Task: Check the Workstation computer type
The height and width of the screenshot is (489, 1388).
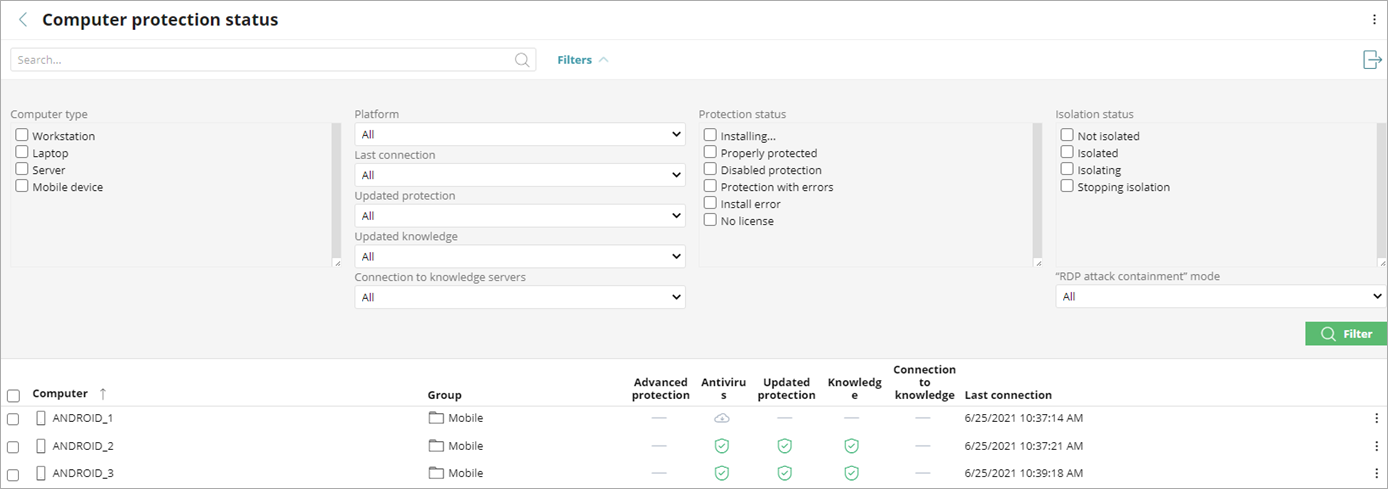Action: pos(22,135)
